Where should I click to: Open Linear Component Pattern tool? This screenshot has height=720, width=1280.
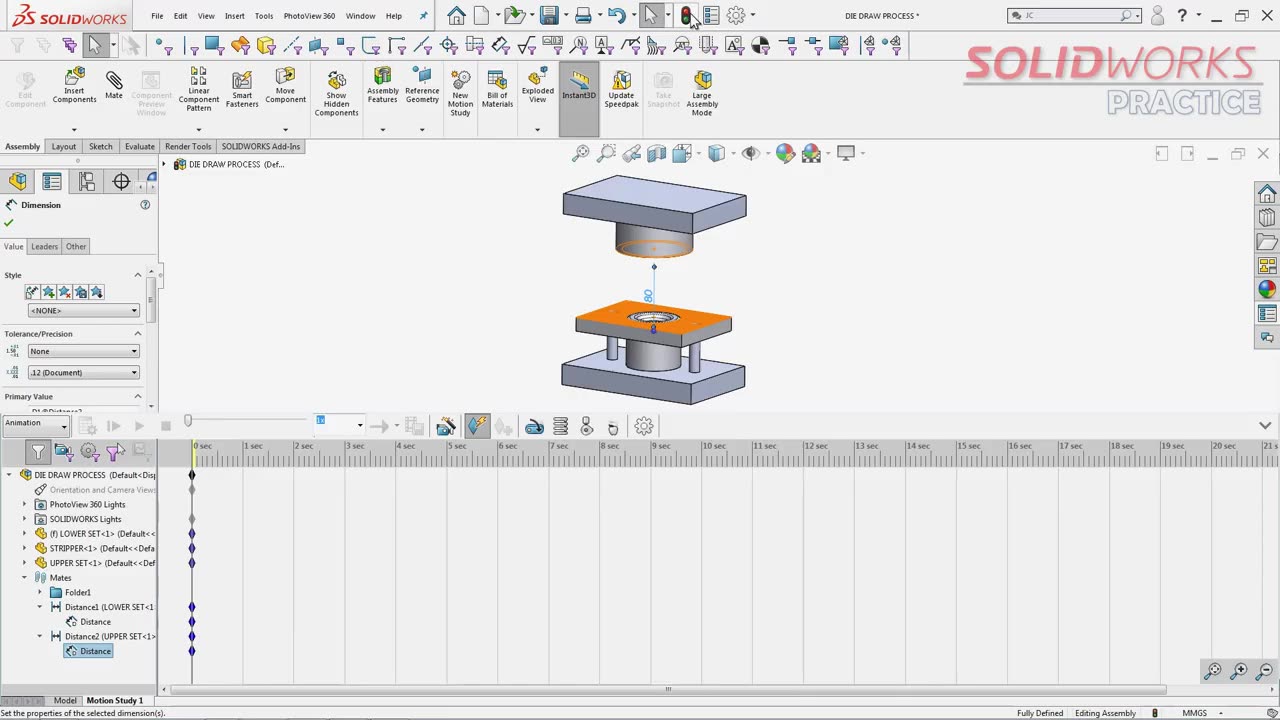click(x=198, y=90)
